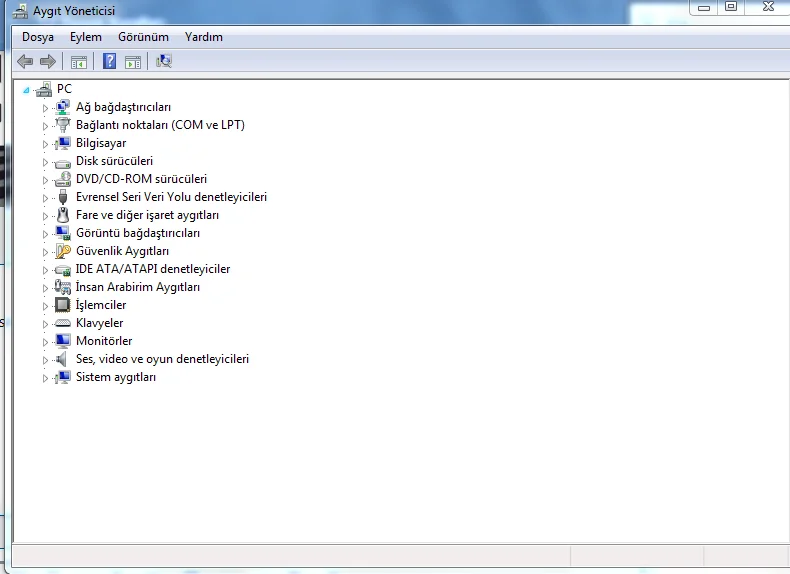The height and width of the screenshot is (574, 790).
Task: Expand Görüntü bağdaştırıcıları node
Action: [x=45, y=234]
